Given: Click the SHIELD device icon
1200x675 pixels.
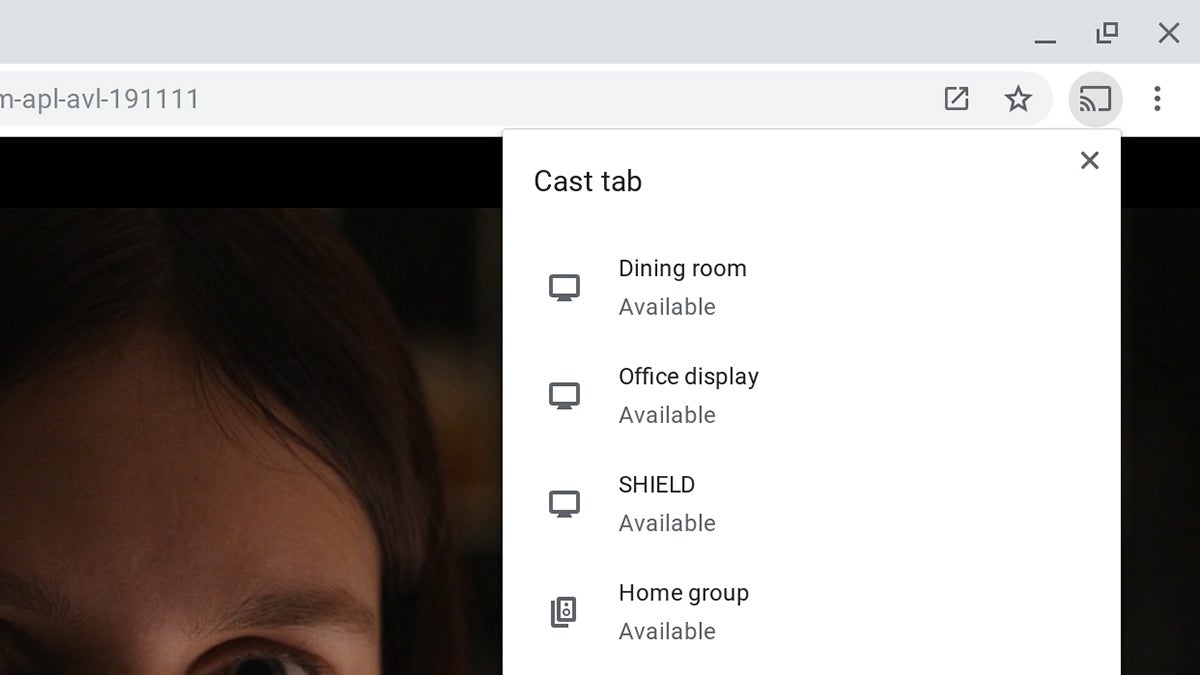Looking at the screenshot, I should (x=564, y=503).
